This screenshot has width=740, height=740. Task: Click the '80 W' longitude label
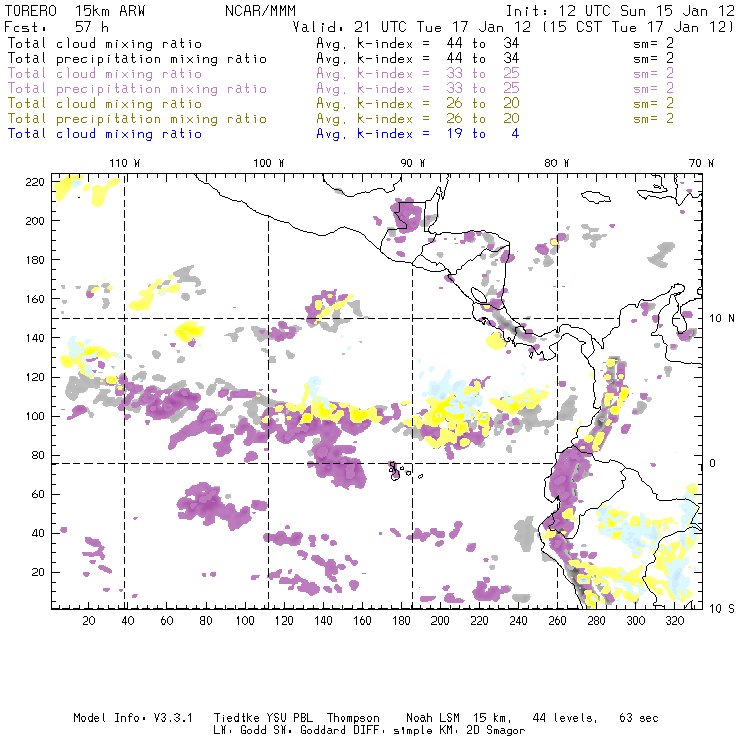(x=557, y=163)
